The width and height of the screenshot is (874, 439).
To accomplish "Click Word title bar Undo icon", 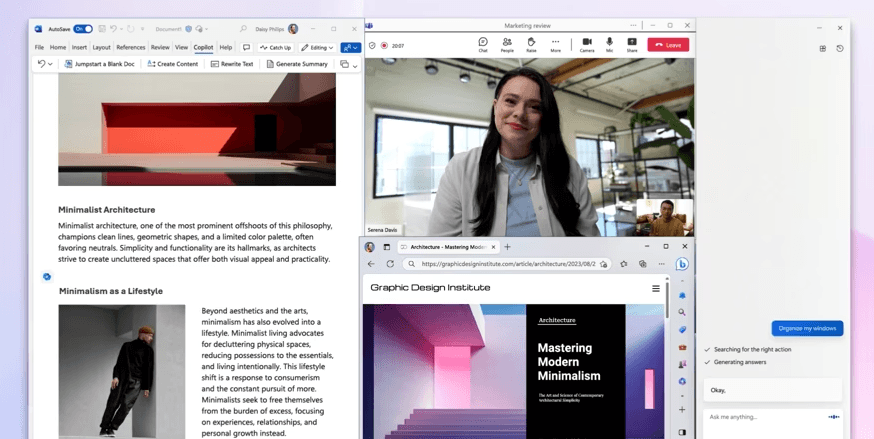I will (x=113, y=29).
